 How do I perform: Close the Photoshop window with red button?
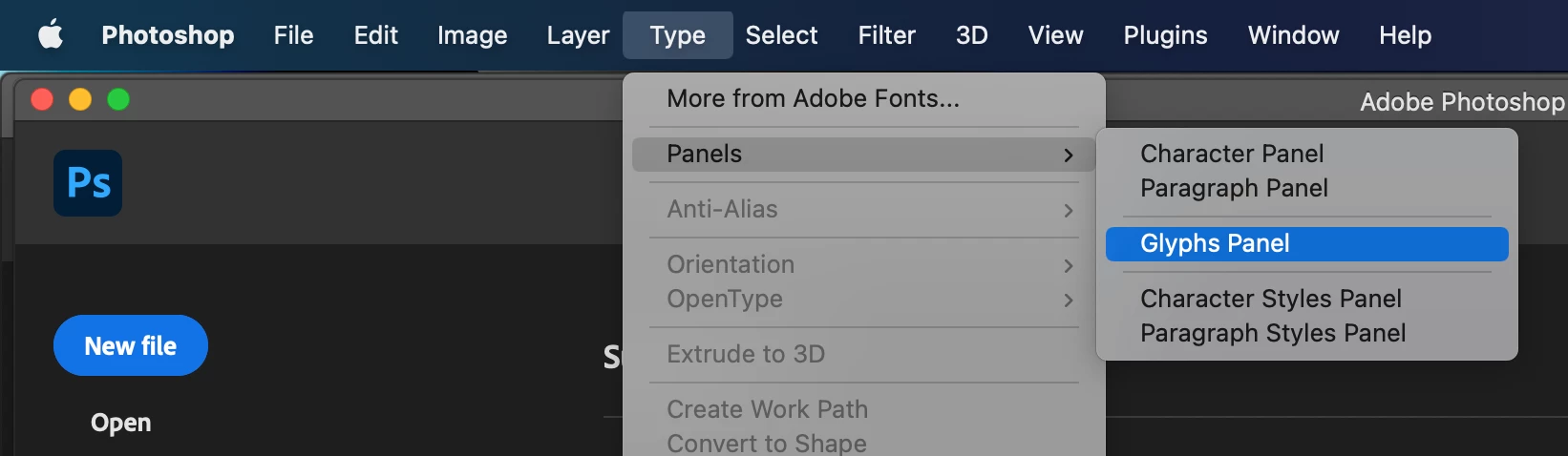coord(42,99)
